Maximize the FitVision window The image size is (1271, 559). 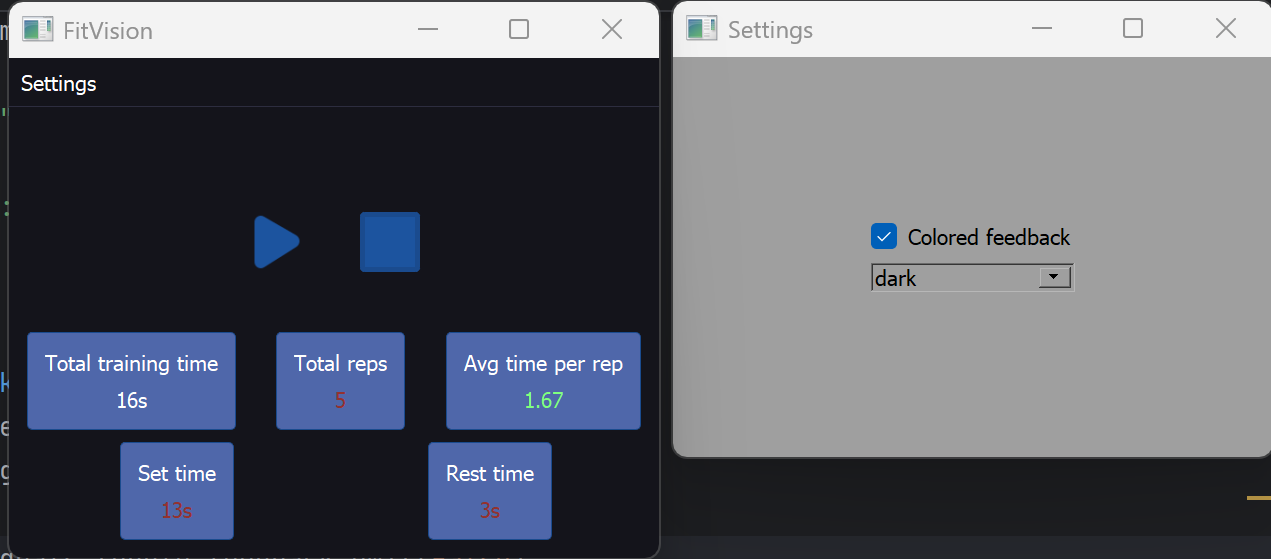click(x=519, y=29)
